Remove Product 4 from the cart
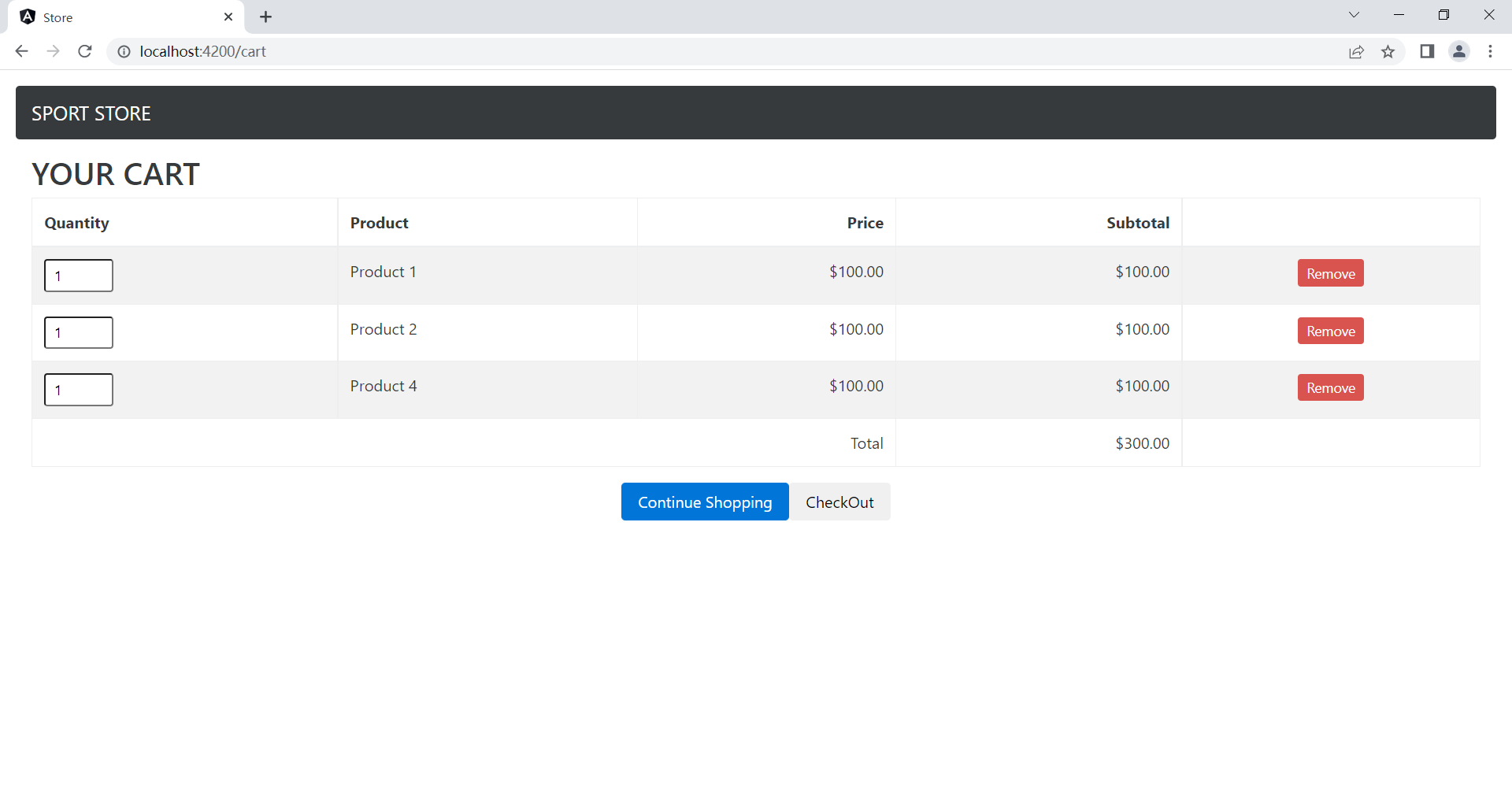The image size is (1512, 811). 1331,387
